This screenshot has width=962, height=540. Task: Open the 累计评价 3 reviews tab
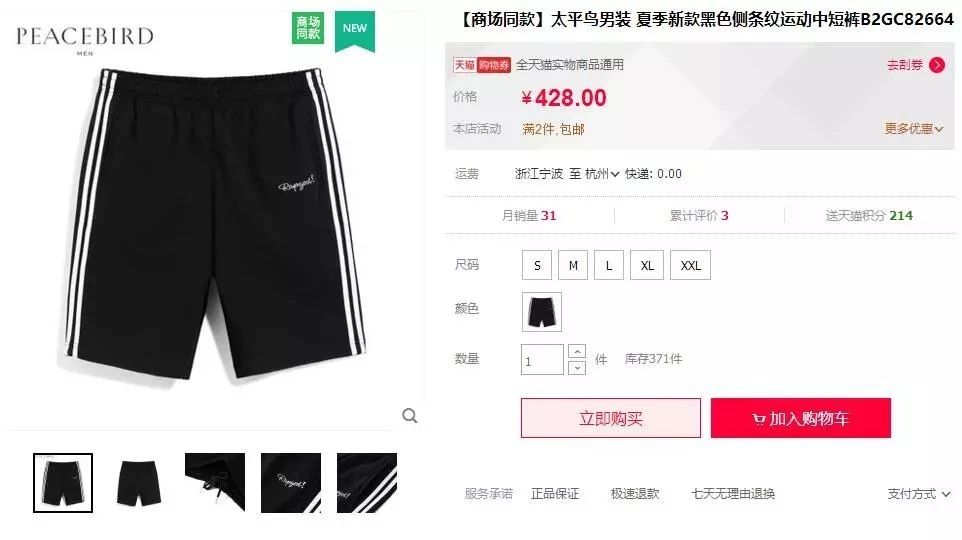699,215
